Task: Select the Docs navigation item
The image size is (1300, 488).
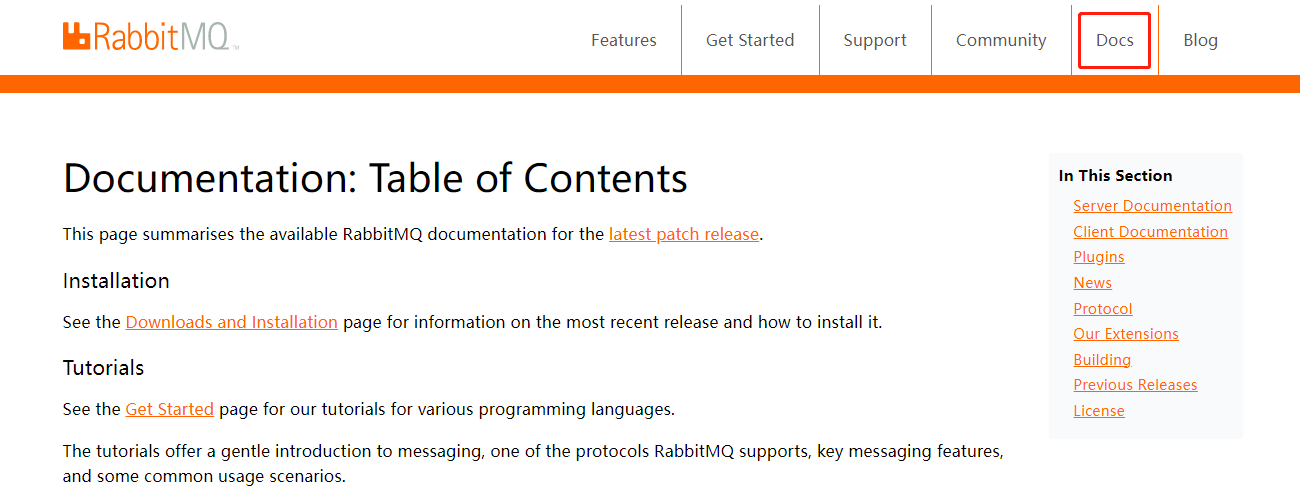Action: (x=1115, y=40)
